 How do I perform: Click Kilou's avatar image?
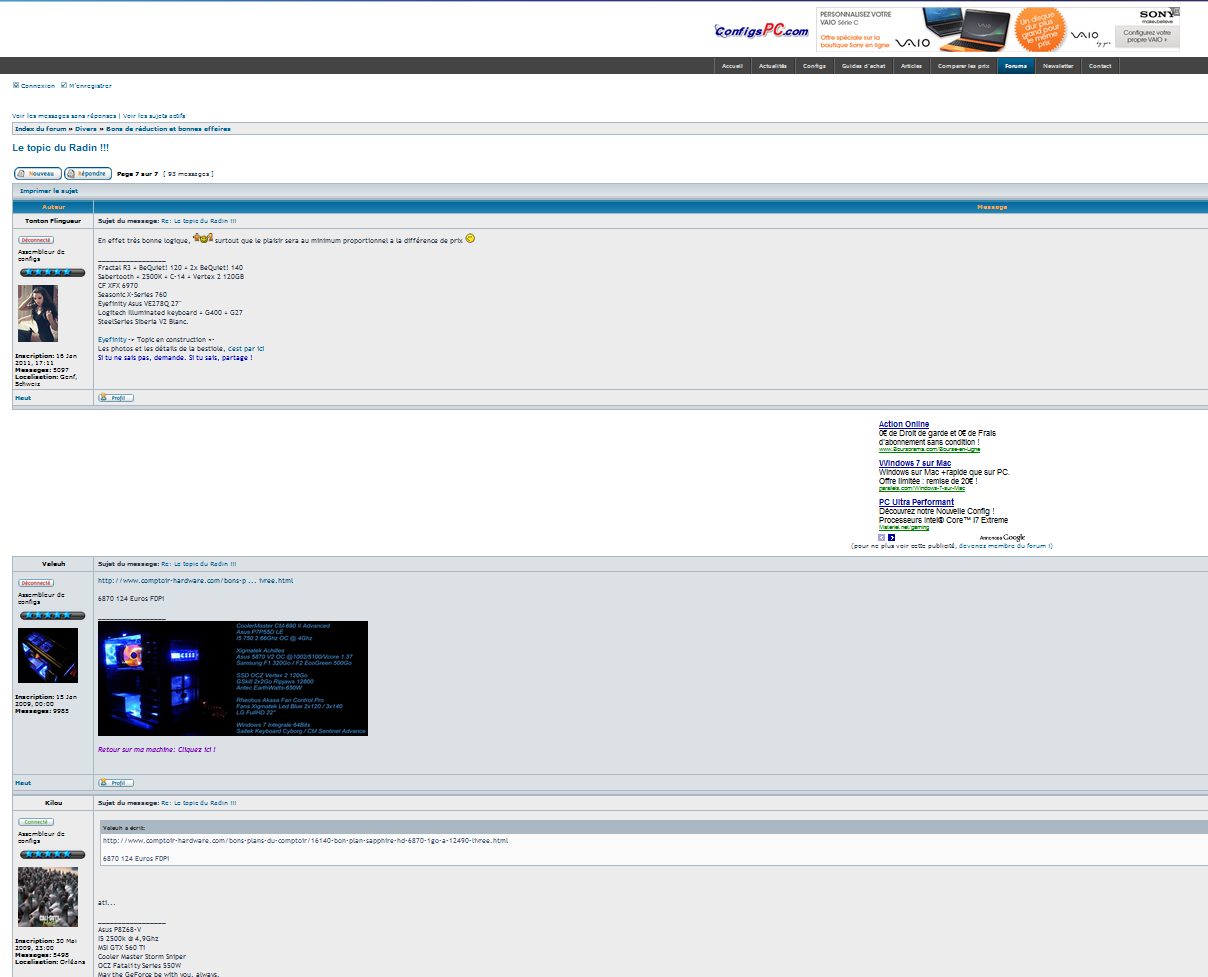point(48,897)
